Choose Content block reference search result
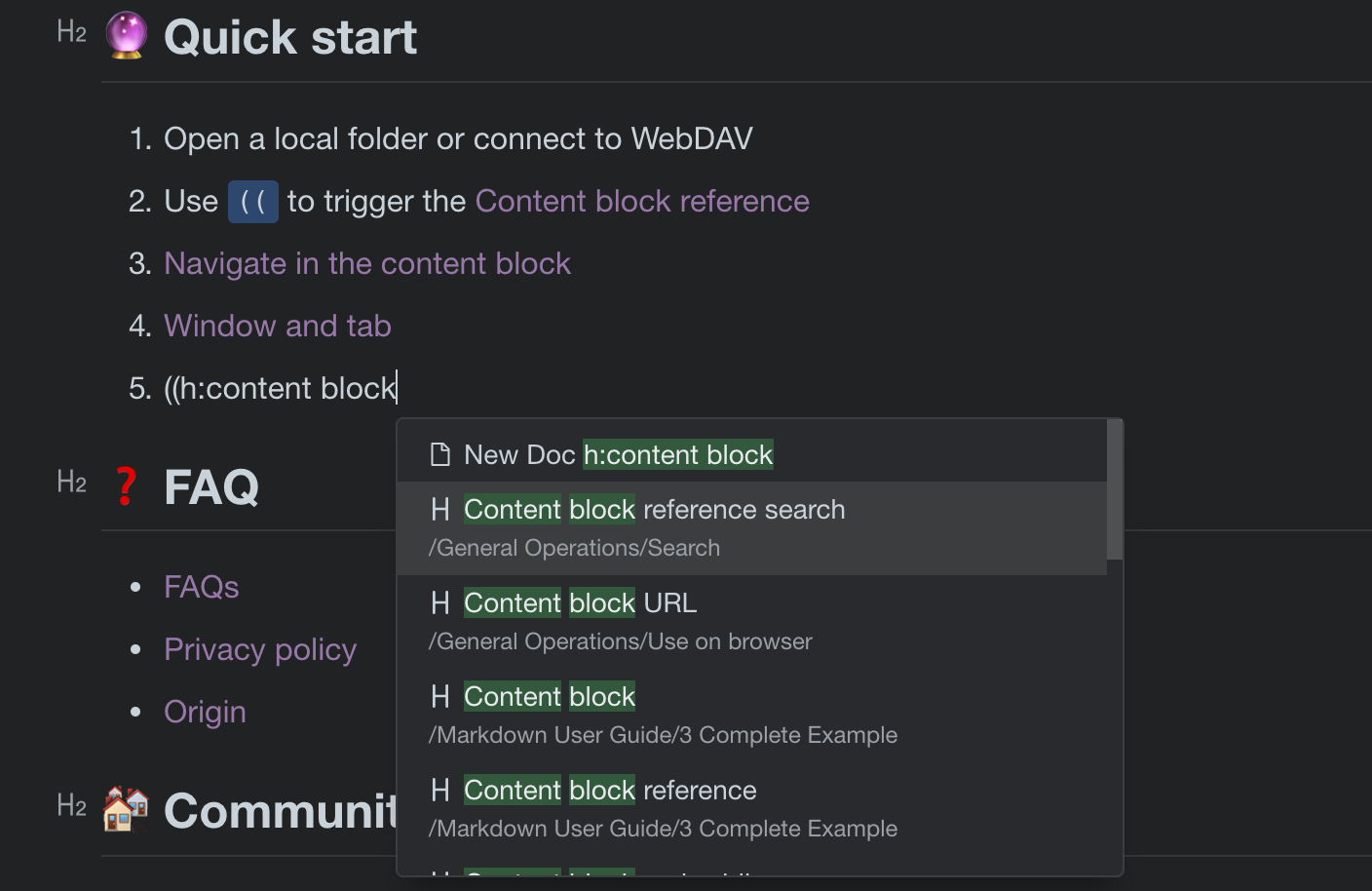Screen dimensions: 1372x891 click(x=654, y=526)
